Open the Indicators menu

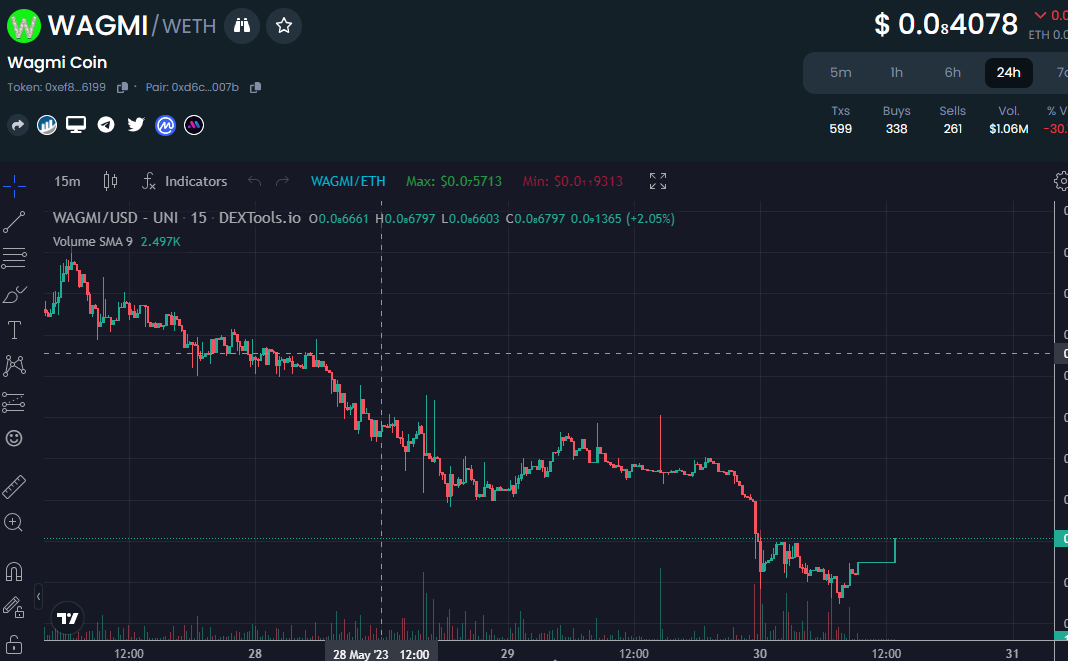pyautogui.click(x=185, y=181)
